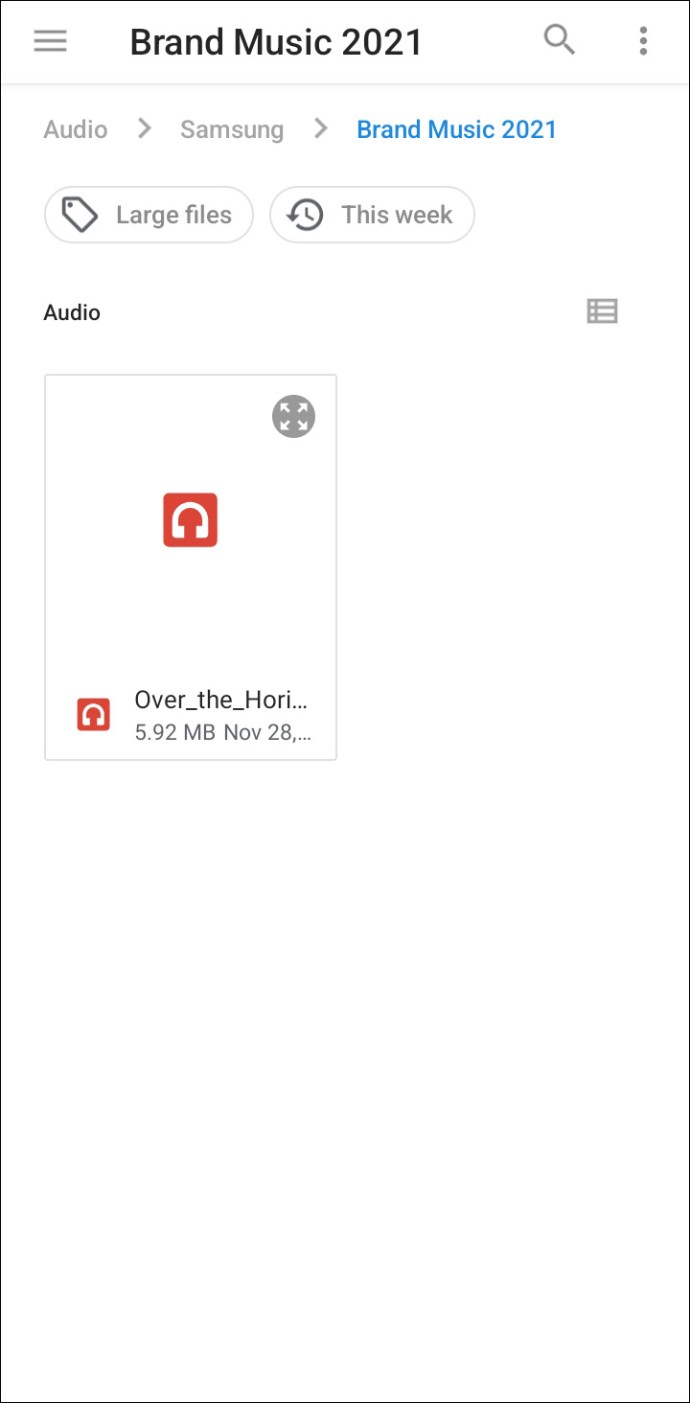
Task: Switch to list view layout
Action: click(602, 312)
